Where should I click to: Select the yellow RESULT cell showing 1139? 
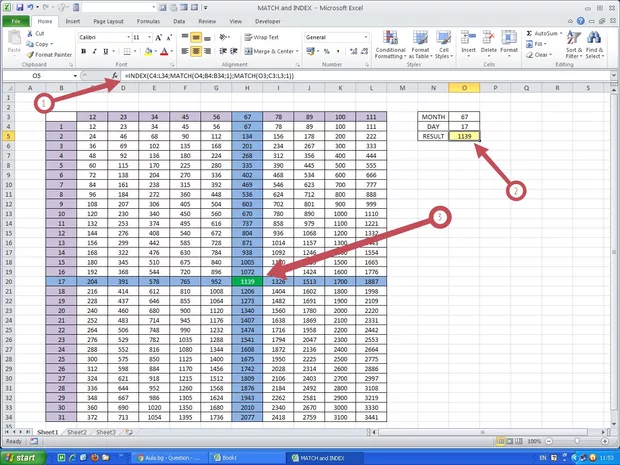click(x=464, y=136)
